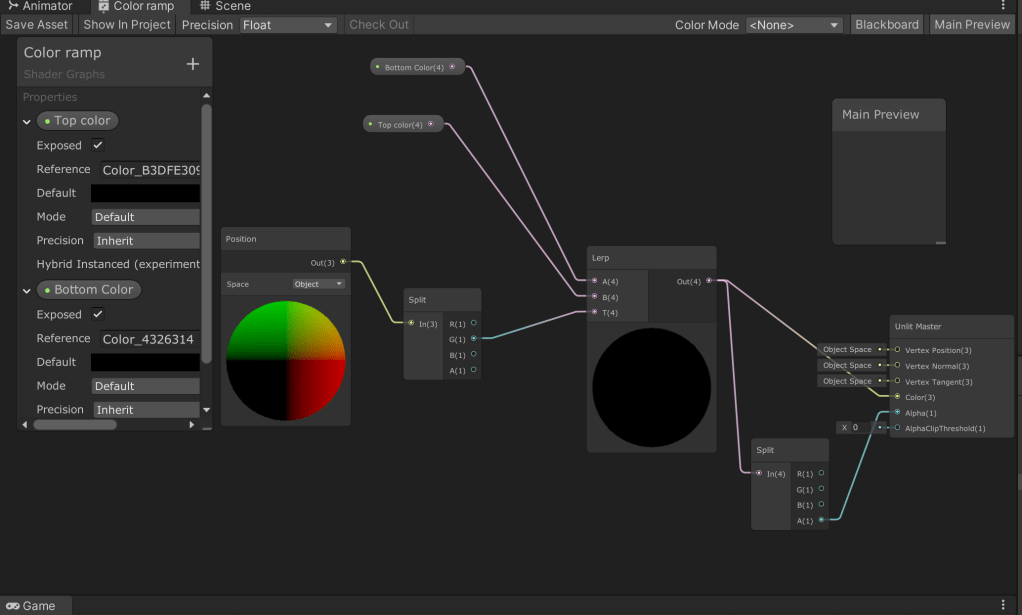Collapse the Top color property
Viewport: 1022px width, 615px height.
[27, 121]
